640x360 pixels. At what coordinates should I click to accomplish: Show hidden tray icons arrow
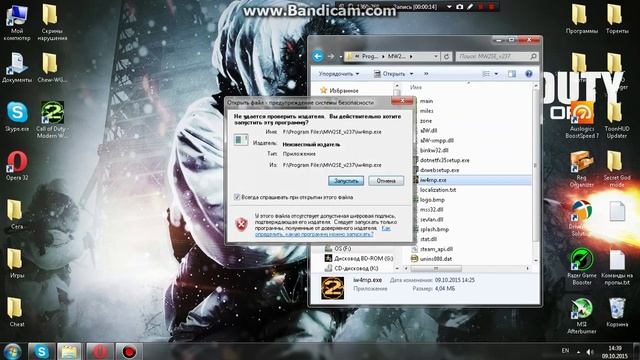click(578, 351)
